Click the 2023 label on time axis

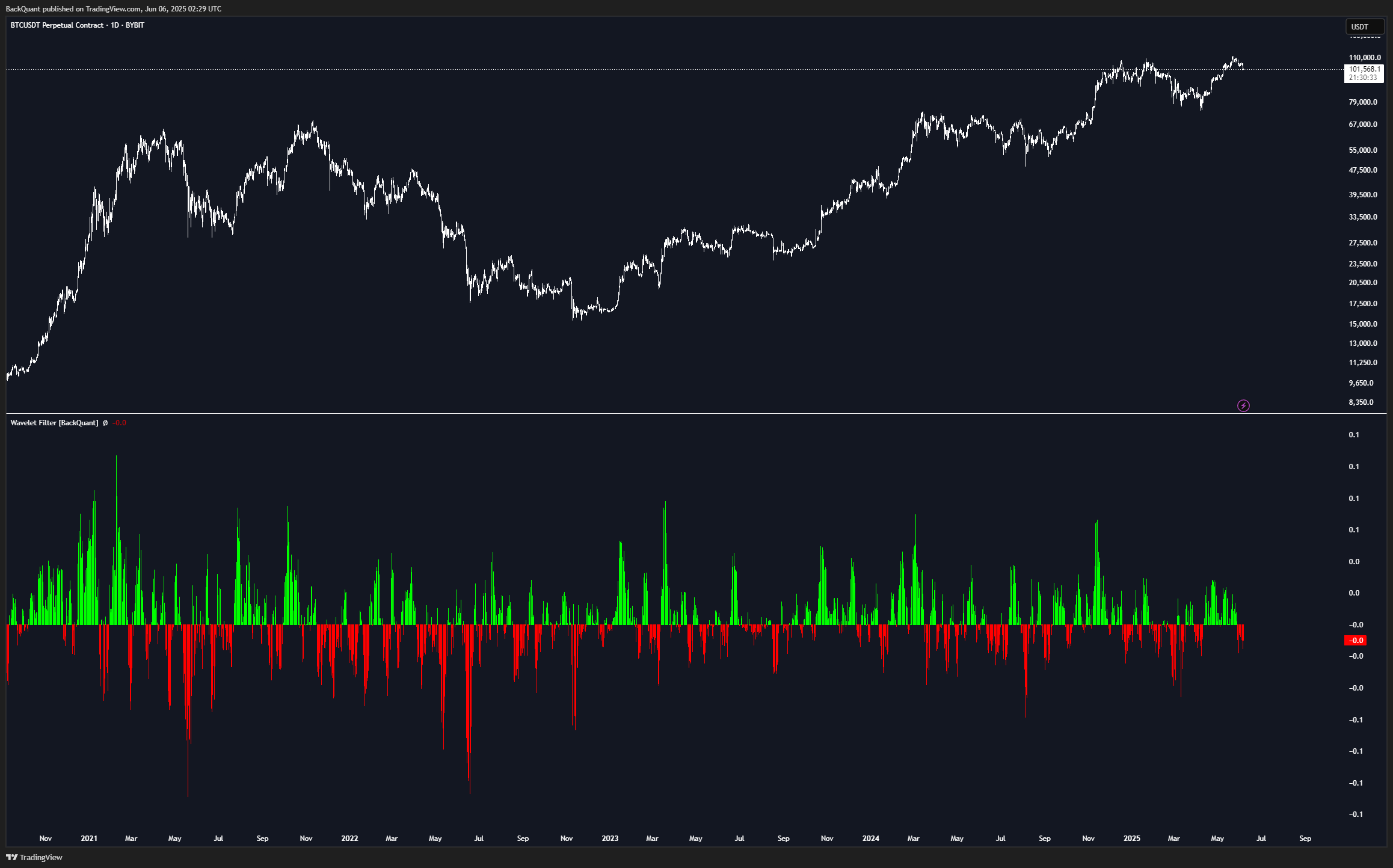pyautogui.click(x=610, y=839)
